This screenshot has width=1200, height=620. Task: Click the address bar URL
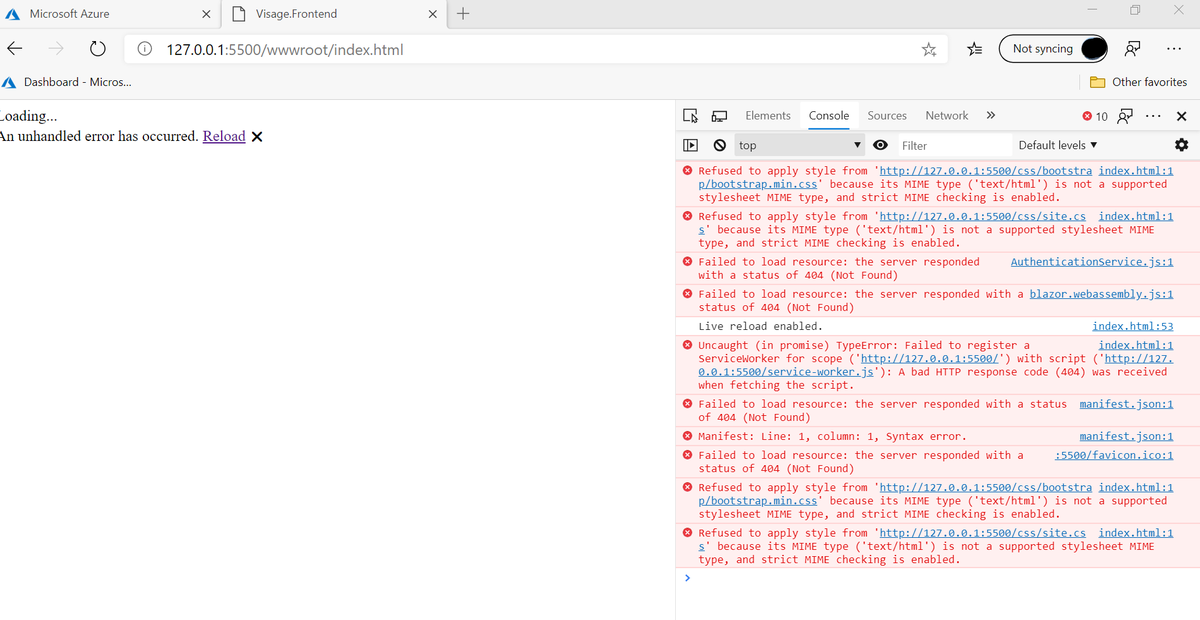click(x=285, y=49)
